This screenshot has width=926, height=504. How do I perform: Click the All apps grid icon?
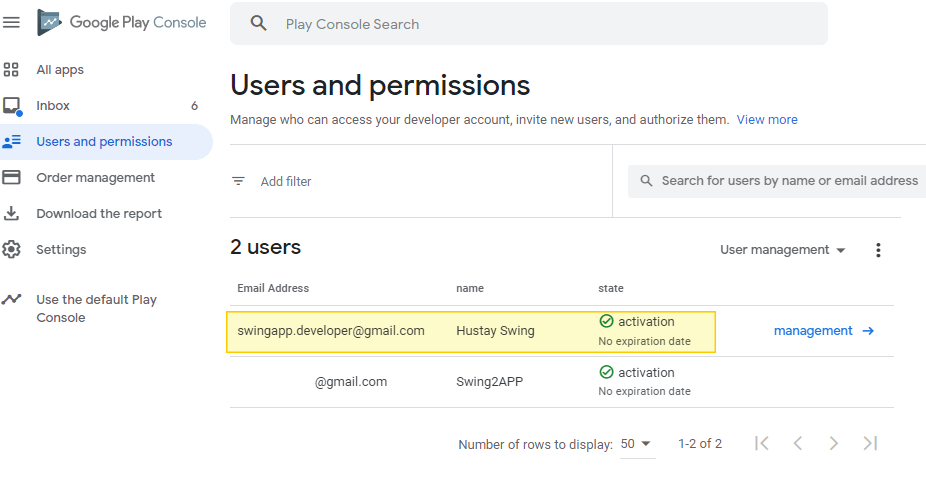(x=12, y=70)
